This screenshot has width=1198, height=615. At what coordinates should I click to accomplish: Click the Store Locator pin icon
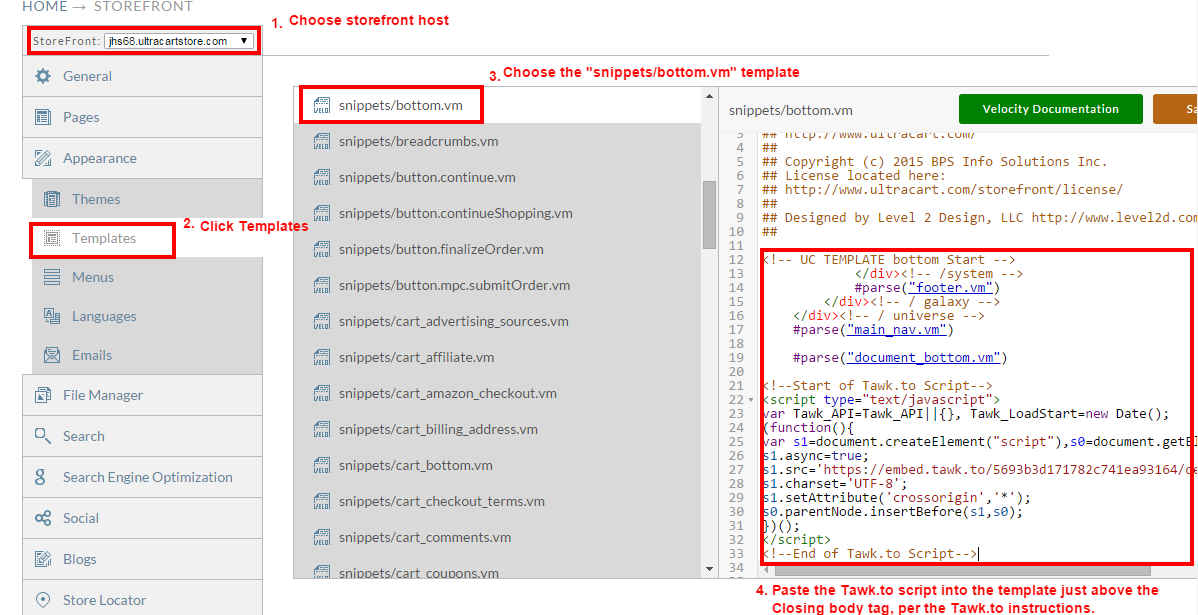coord(43,600)
